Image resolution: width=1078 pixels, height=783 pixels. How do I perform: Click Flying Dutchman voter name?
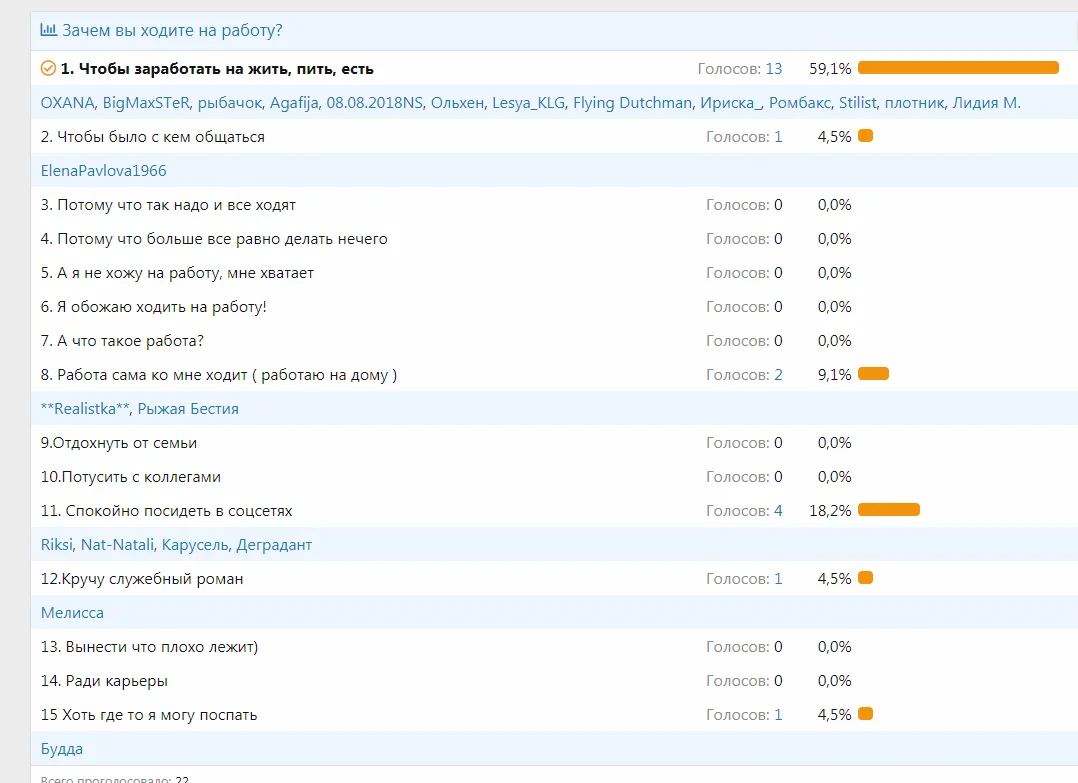(x=632, y=103)
